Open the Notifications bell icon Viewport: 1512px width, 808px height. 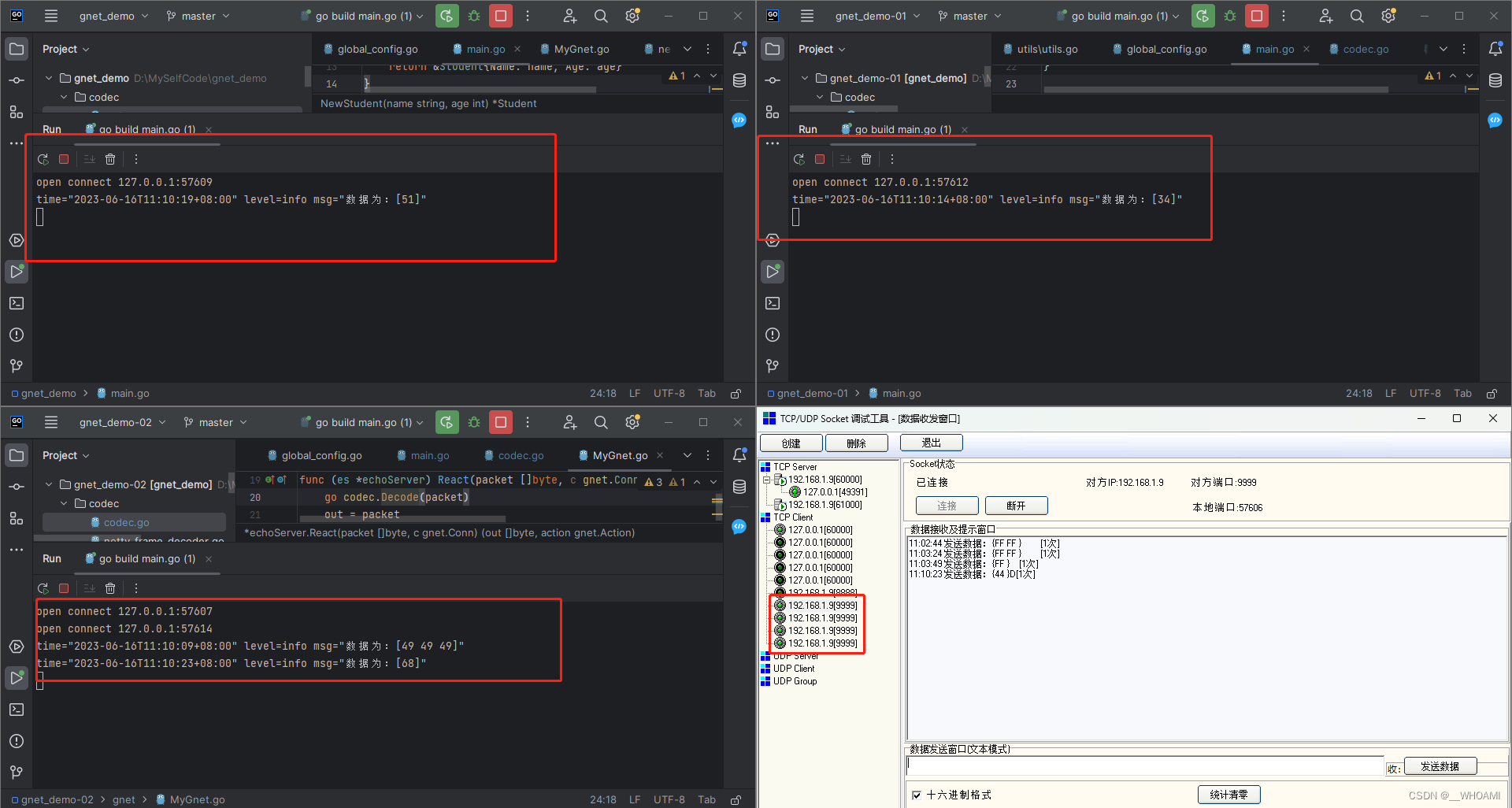(x=739, y=48)
